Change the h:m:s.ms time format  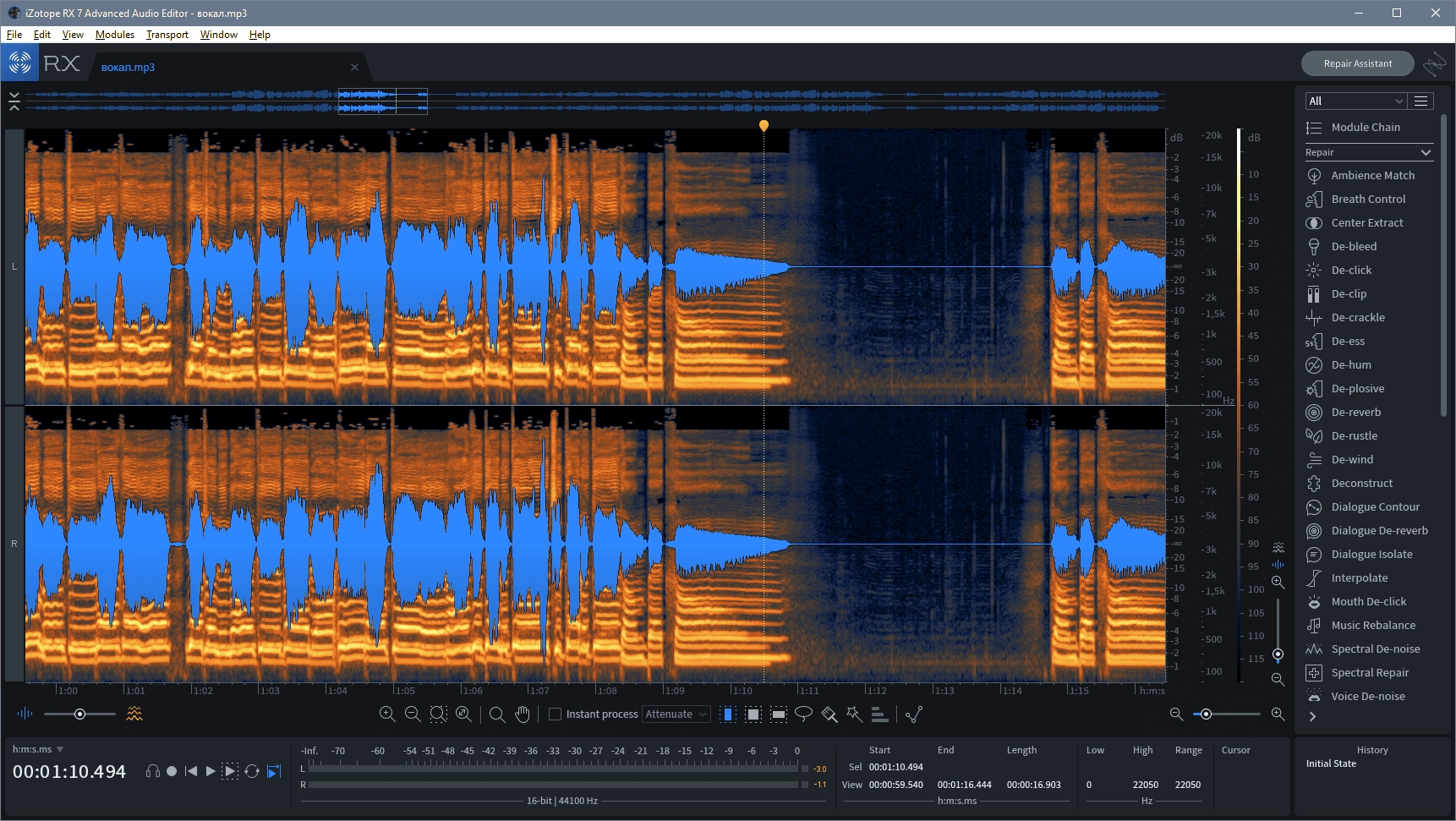[x=38, y=749]
